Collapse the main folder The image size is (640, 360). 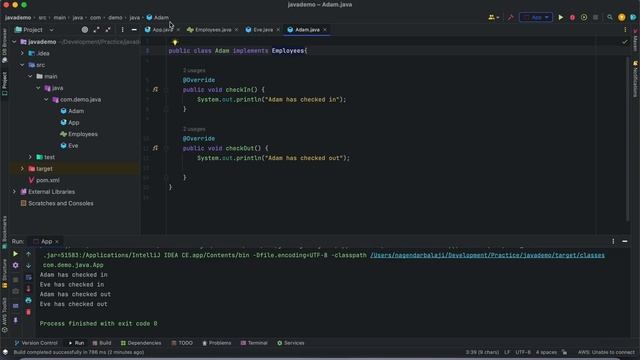pos(30,76)
